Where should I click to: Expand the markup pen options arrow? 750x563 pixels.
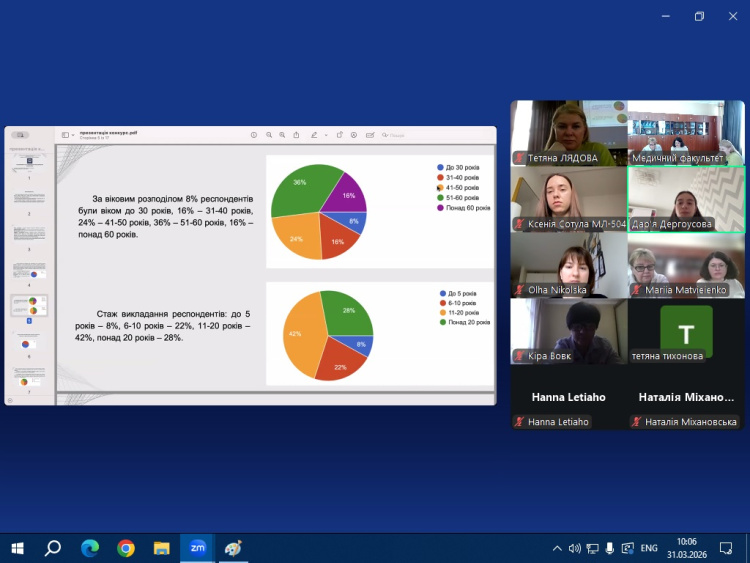324,135
